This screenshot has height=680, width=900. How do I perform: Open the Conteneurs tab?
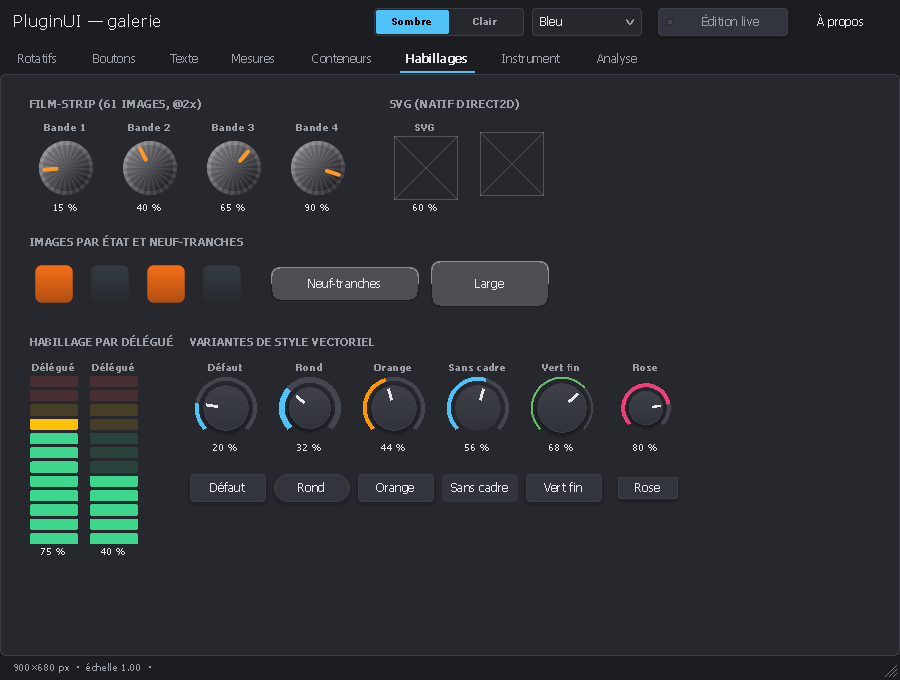pos(341,59)
